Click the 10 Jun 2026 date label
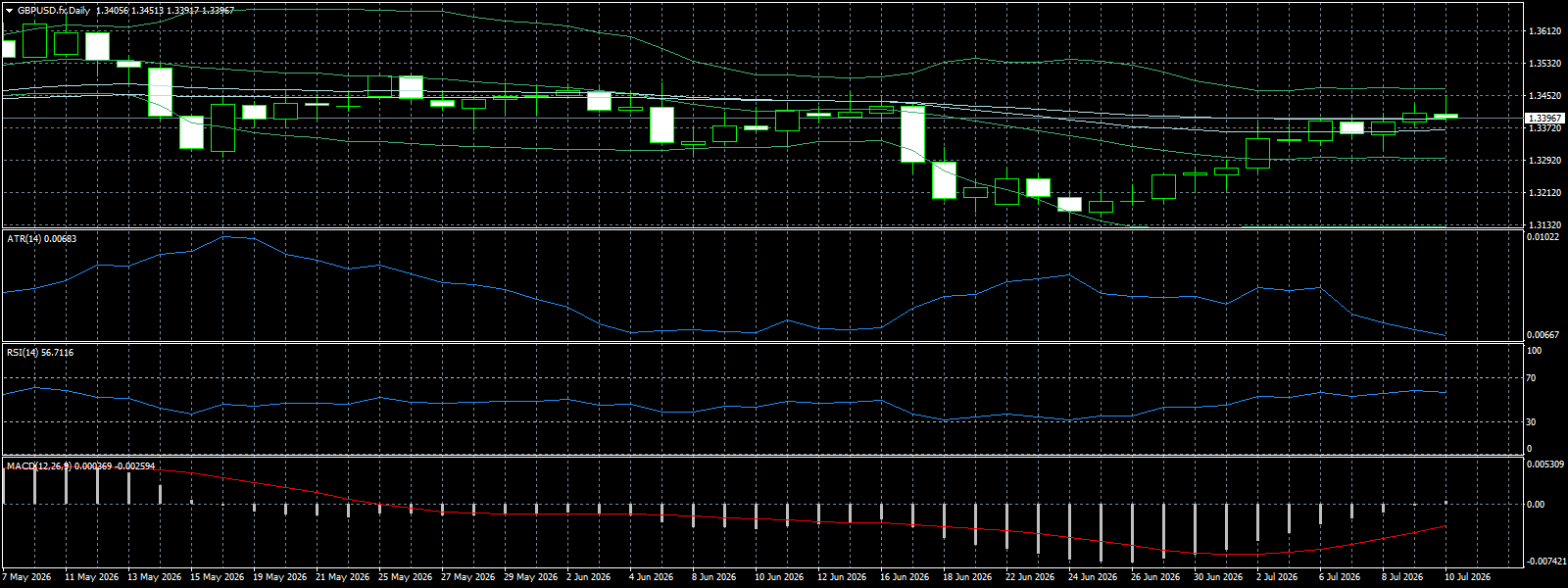The width and height of the screenshot is (1568, 588). pos(780,577)
